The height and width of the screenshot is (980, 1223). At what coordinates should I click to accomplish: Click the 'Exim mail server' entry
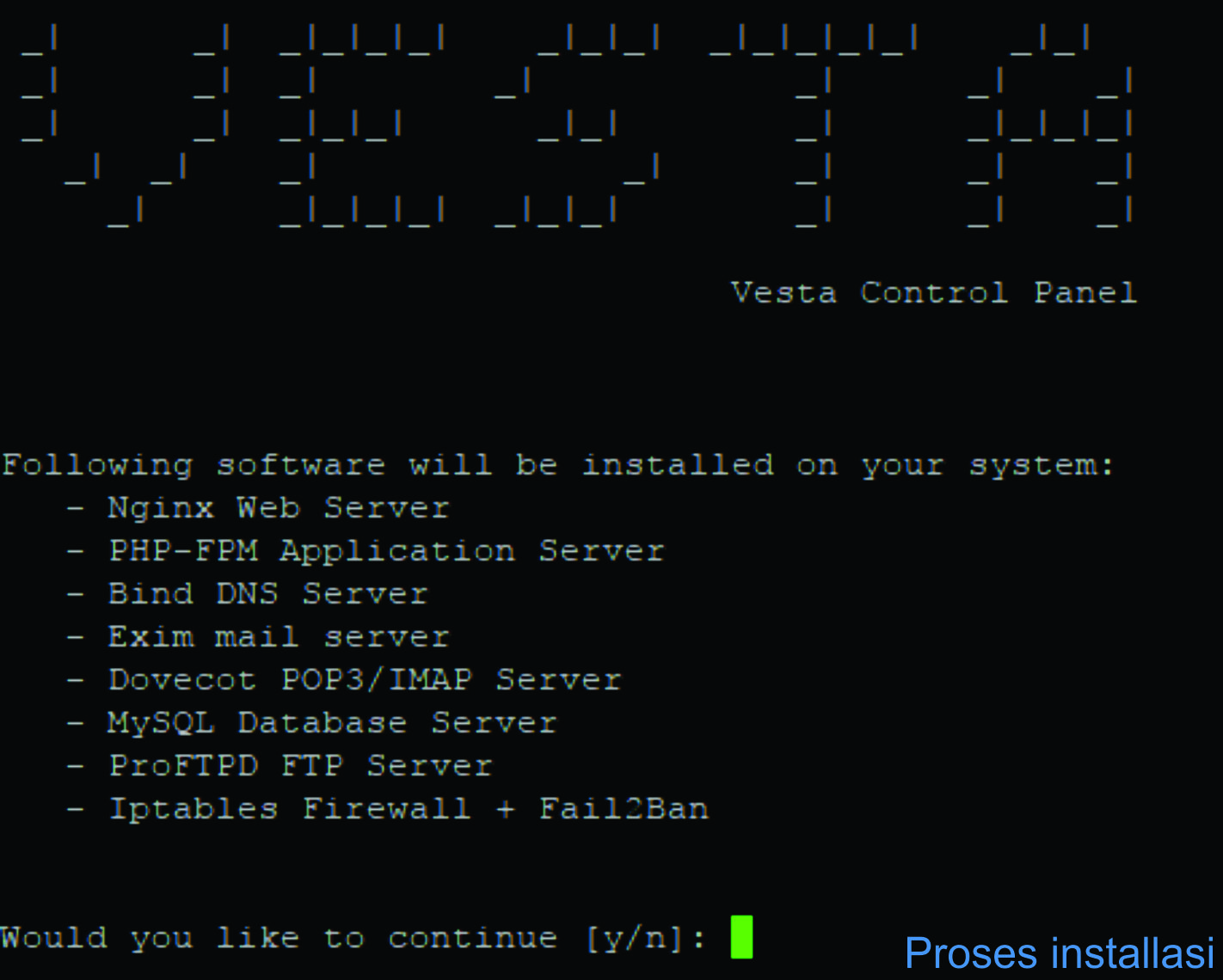tap(279, 637)
